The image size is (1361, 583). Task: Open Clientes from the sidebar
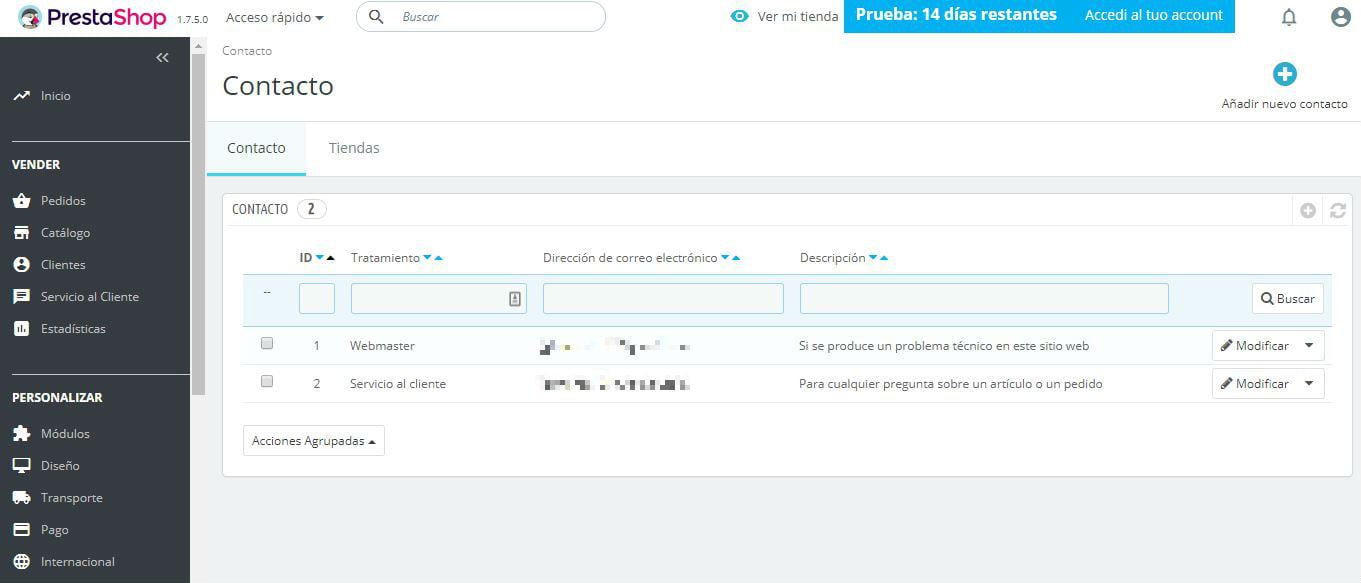62,264
